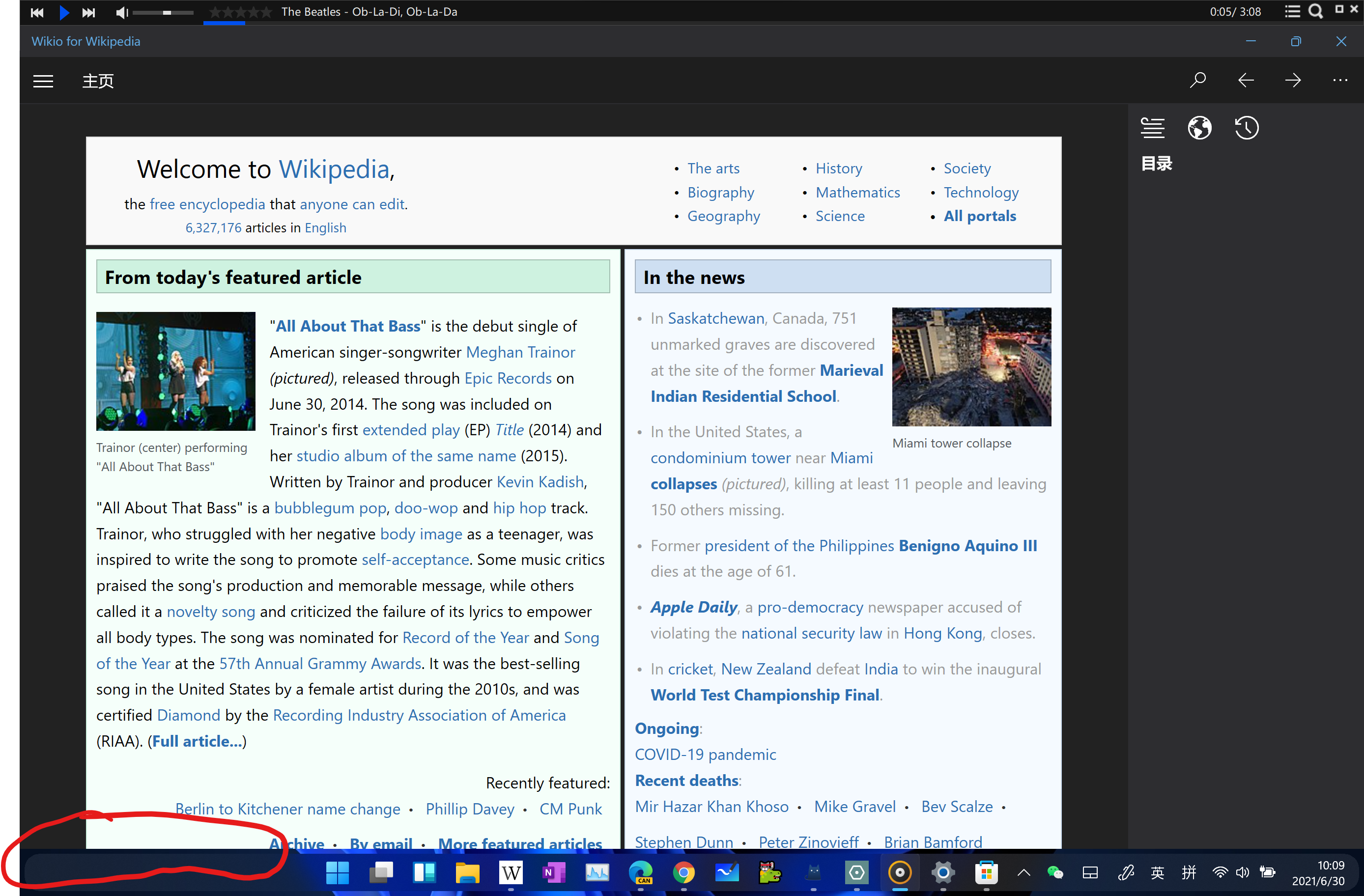Screen dimensions: 1364x896
Task: Click the search magnifier in Wikio toolbar
Action: [x=1197, y=80]
